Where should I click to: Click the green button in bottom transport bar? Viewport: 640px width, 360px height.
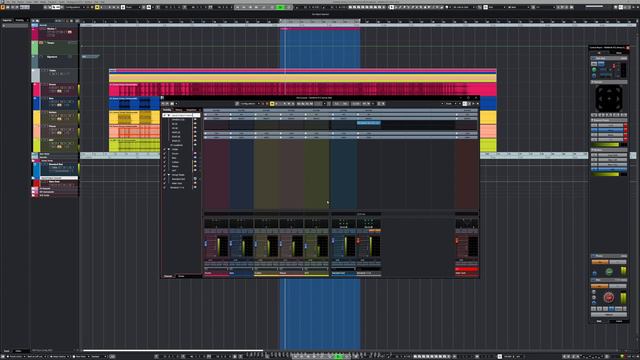click(338, 356)
